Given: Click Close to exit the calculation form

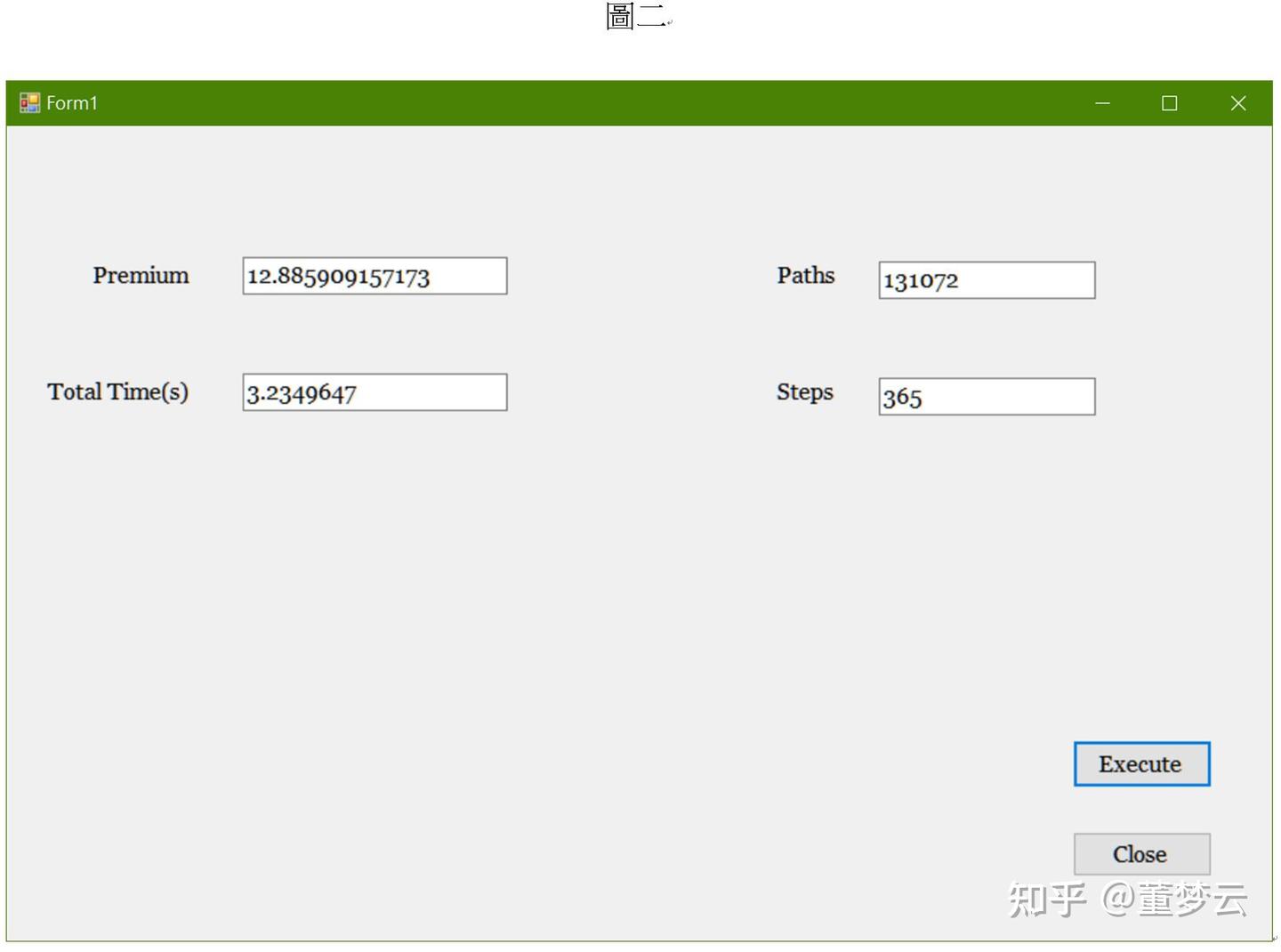Looking at the screenshot, I should 1141,853.
